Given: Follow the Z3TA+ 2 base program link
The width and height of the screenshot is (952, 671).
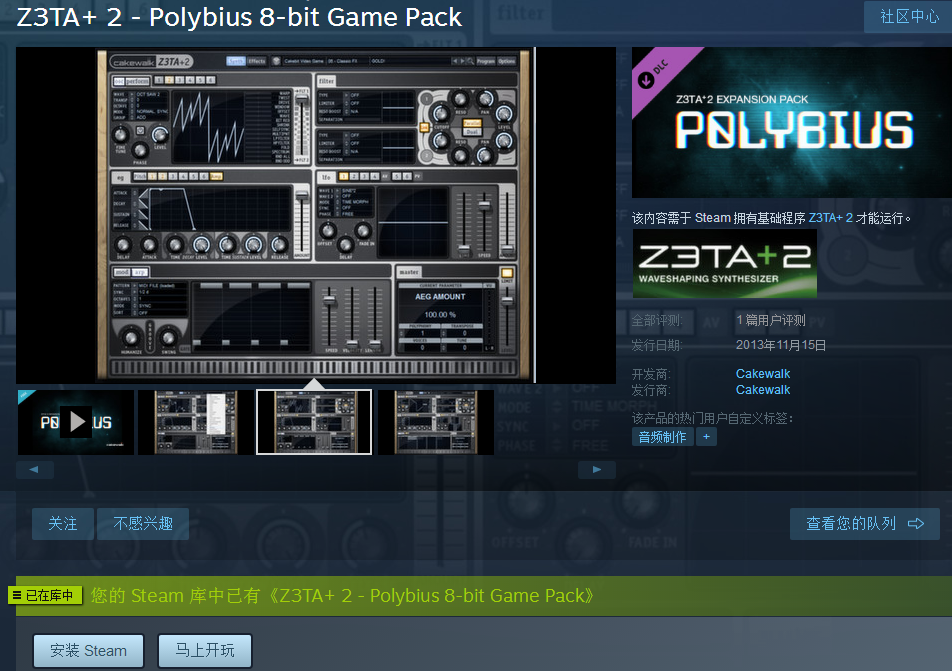Looking at the screenshot, I should click(x=830, y=218).
